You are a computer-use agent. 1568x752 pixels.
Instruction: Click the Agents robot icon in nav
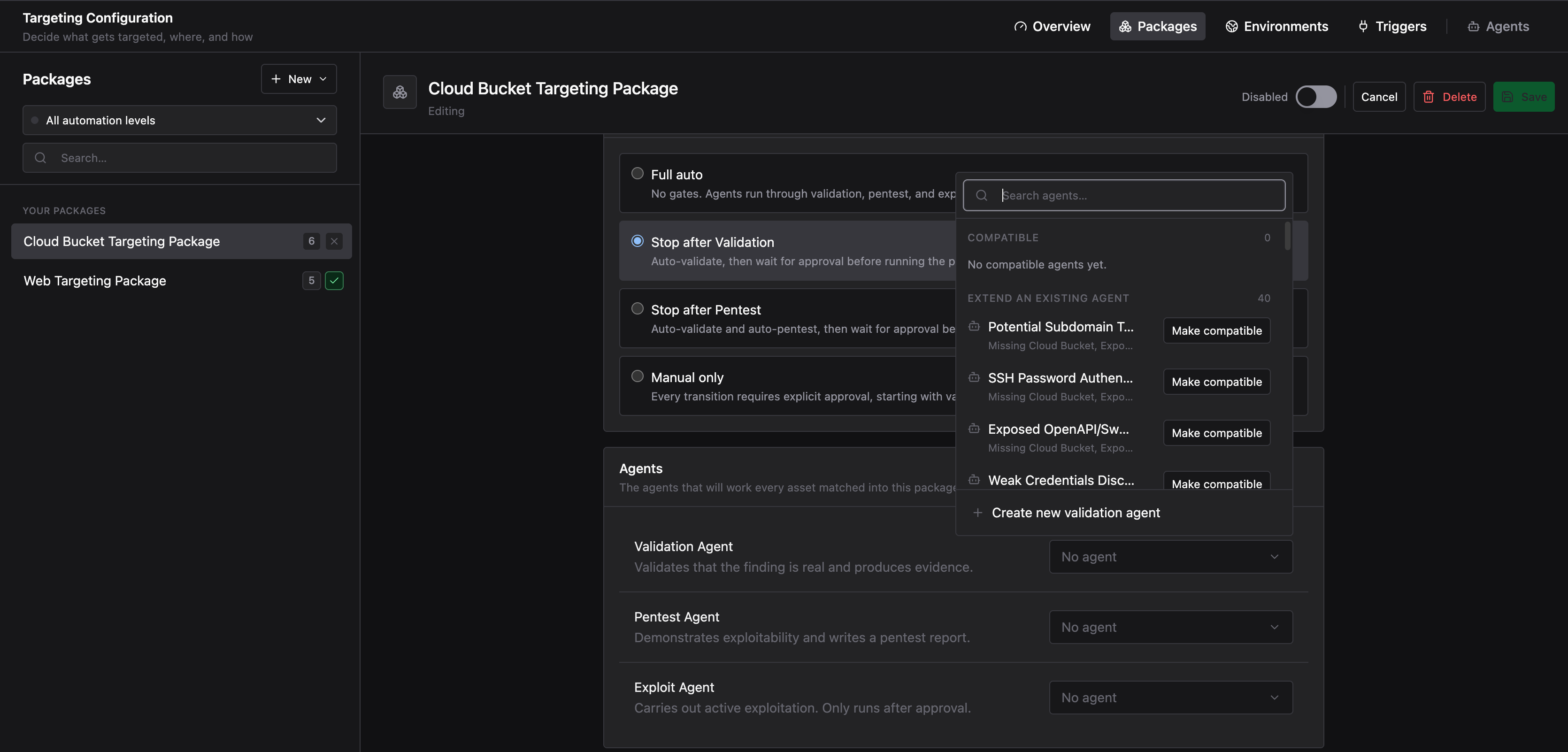[1473, 26]
